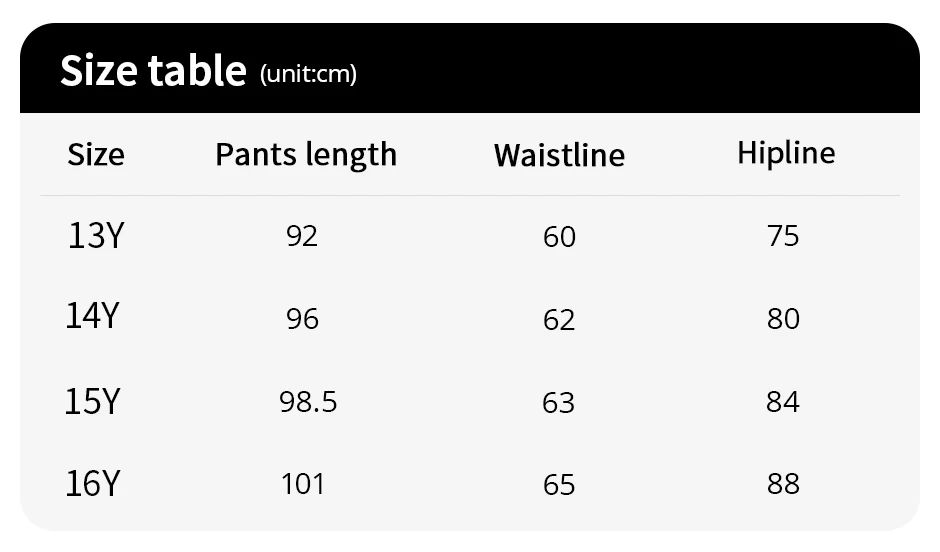940x552 pixels.
Task: Click the Size table title
Action: (153, 70)
